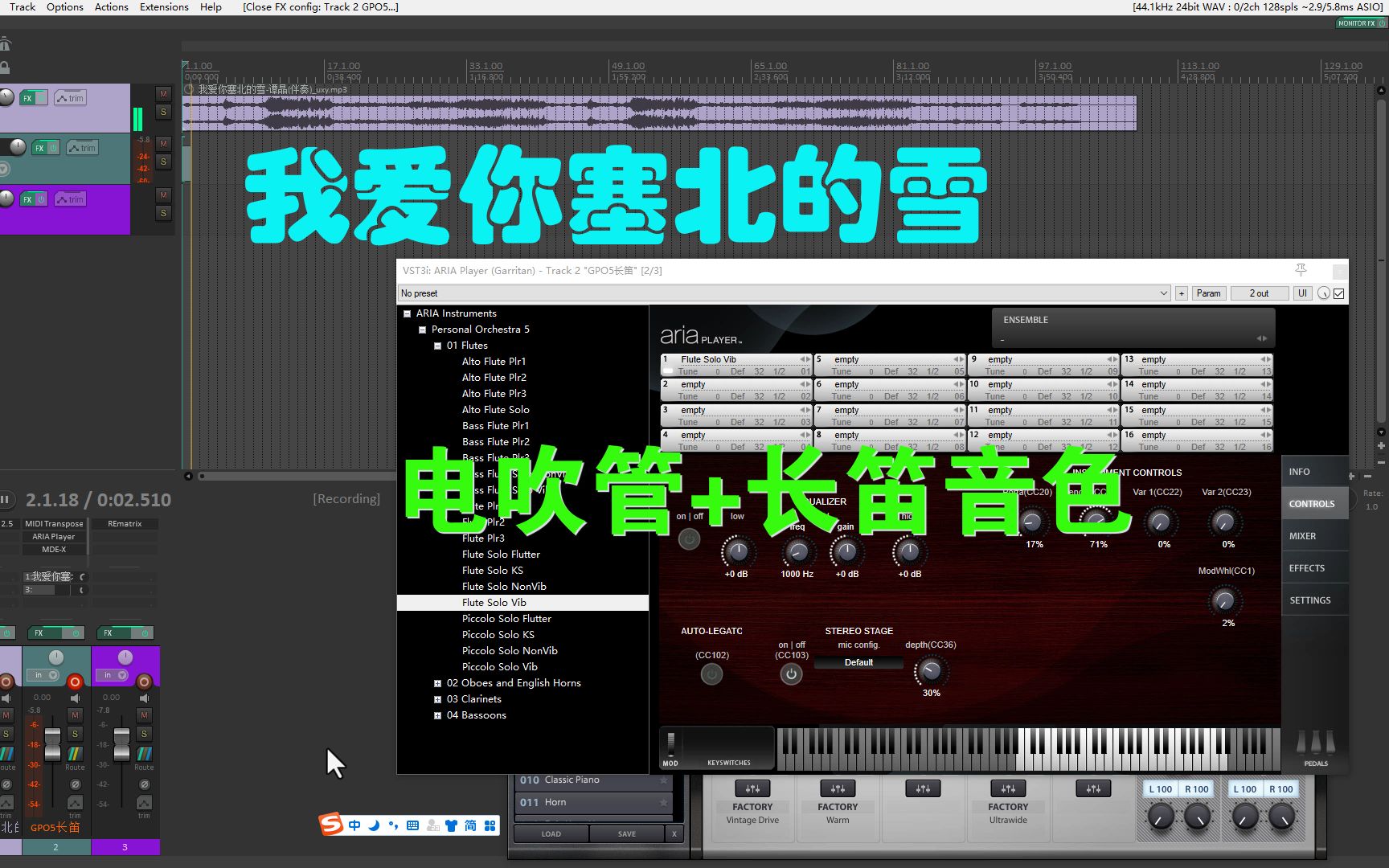
Task: Click mixer icon above FACTORY Vintage Drive
Action: 752,788
